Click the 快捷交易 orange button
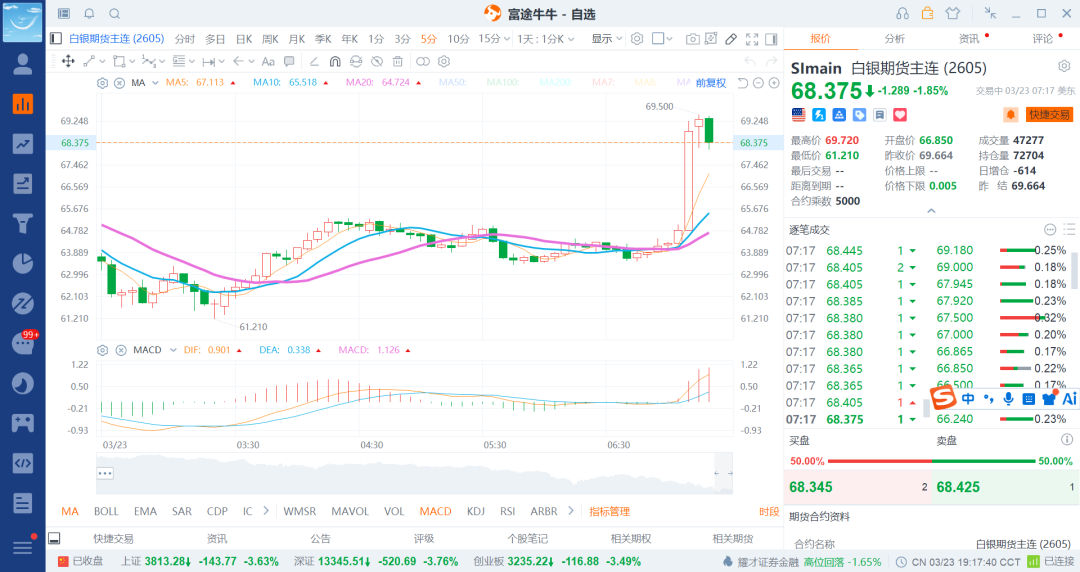Viewport: 1080px width, 572px height. point(1049,115)
